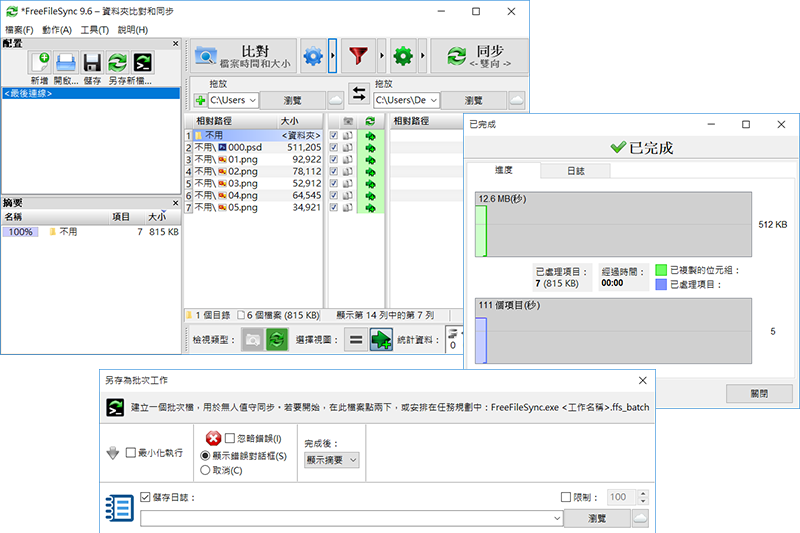The width and height of the screenshot is (800, 533).
Task: Toggle compare-category view gray icon
Action: 252,340
